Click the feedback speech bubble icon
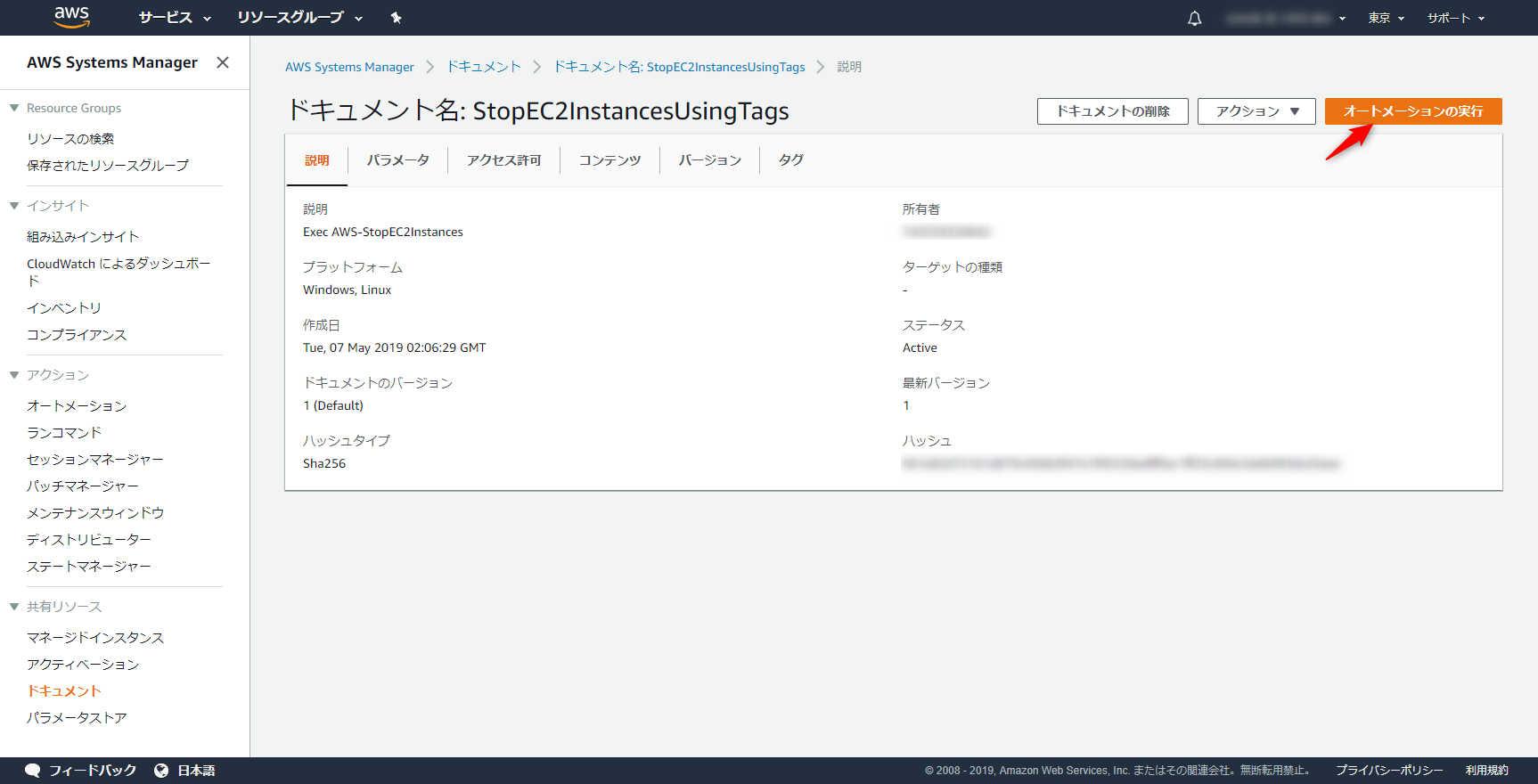This screenshot has height=784, width=1538. 33,771
